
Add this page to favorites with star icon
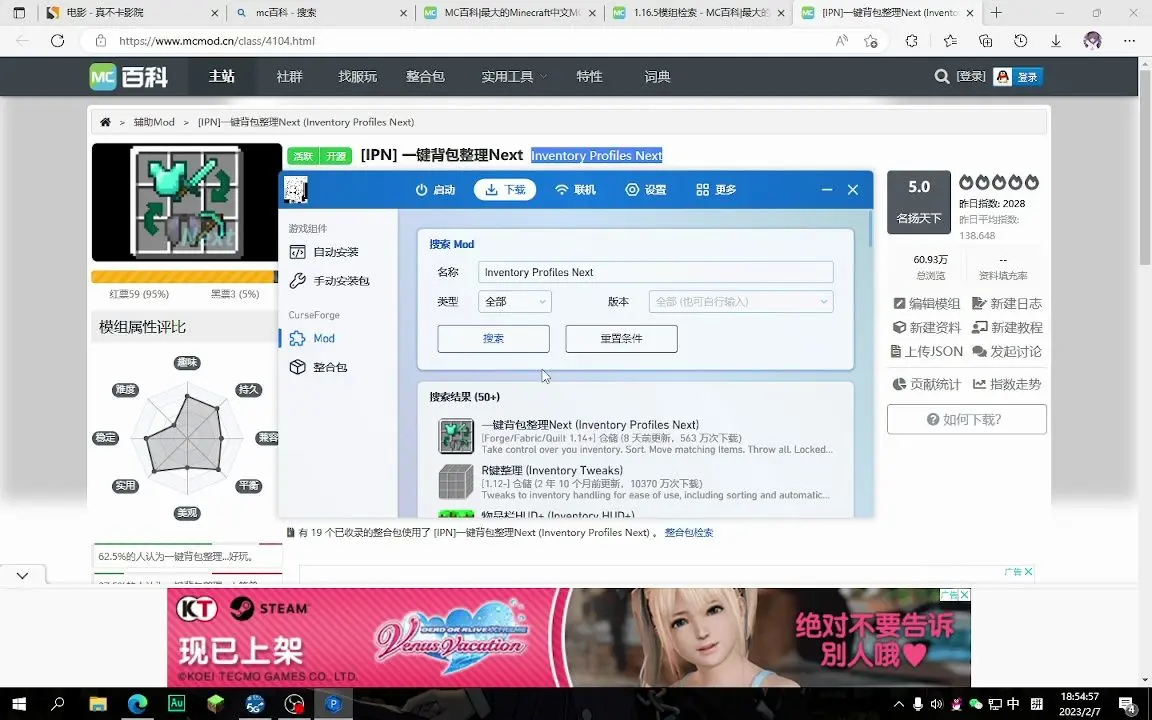click(871, 41)
